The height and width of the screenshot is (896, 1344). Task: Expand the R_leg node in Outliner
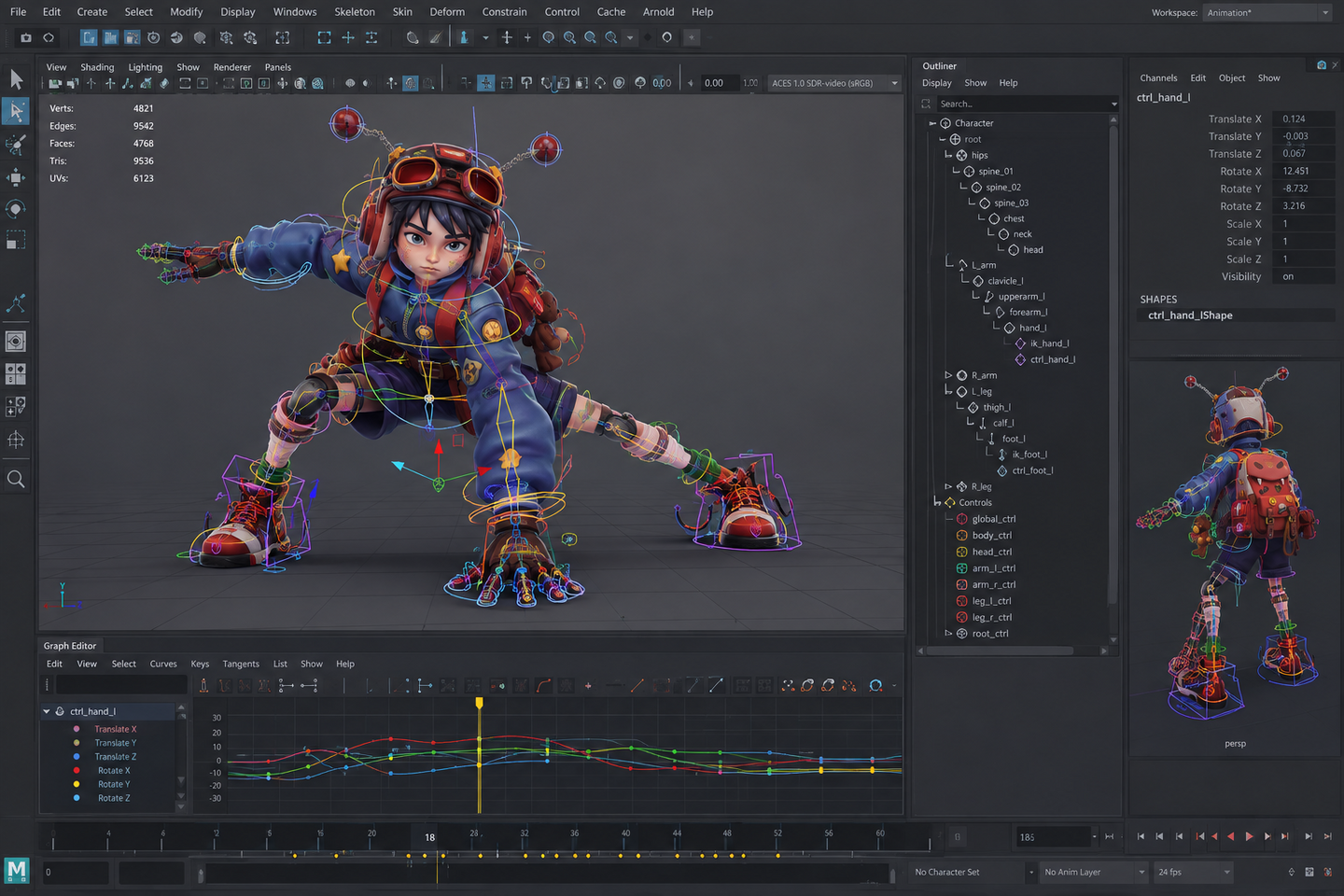point(948,486)
